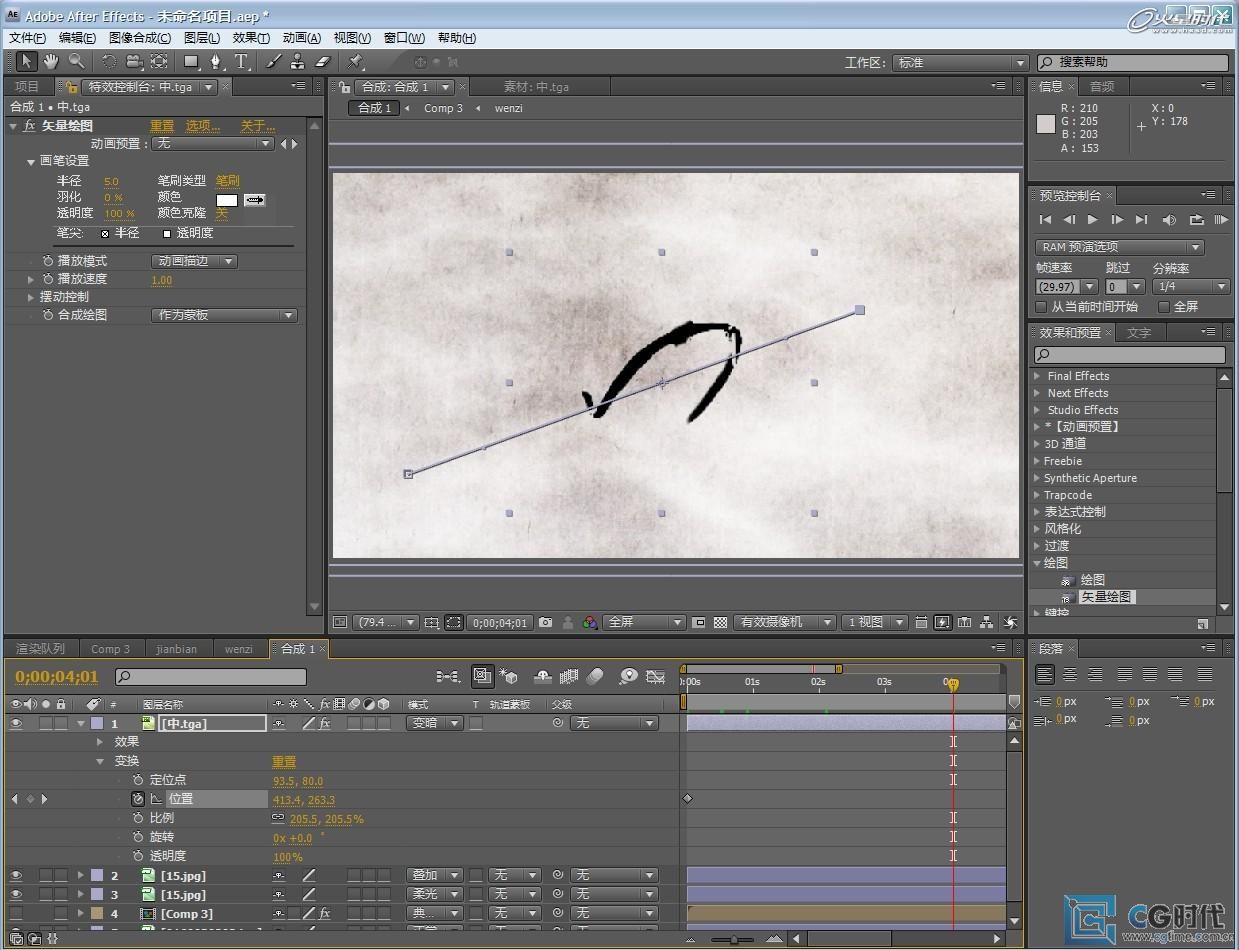Hide layer 1 中.tga with eye icon

16,723
